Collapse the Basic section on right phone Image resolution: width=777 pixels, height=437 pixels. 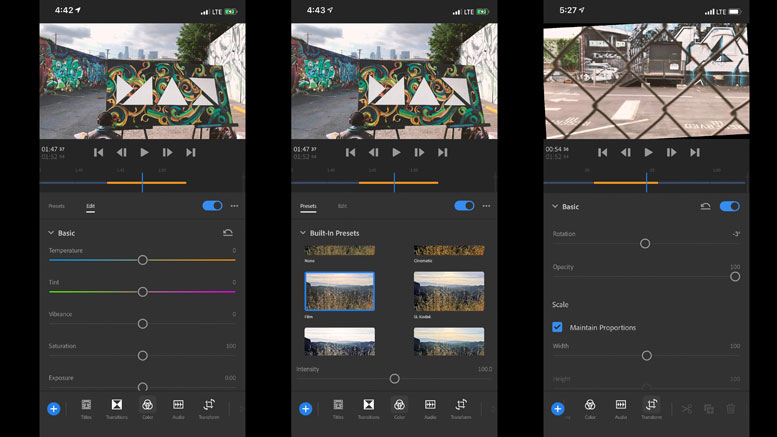coord(555,206)
